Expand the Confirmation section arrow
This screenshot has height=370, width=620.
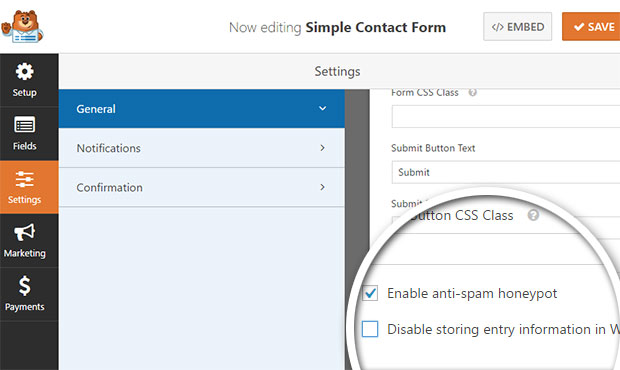tap(323, 187)
